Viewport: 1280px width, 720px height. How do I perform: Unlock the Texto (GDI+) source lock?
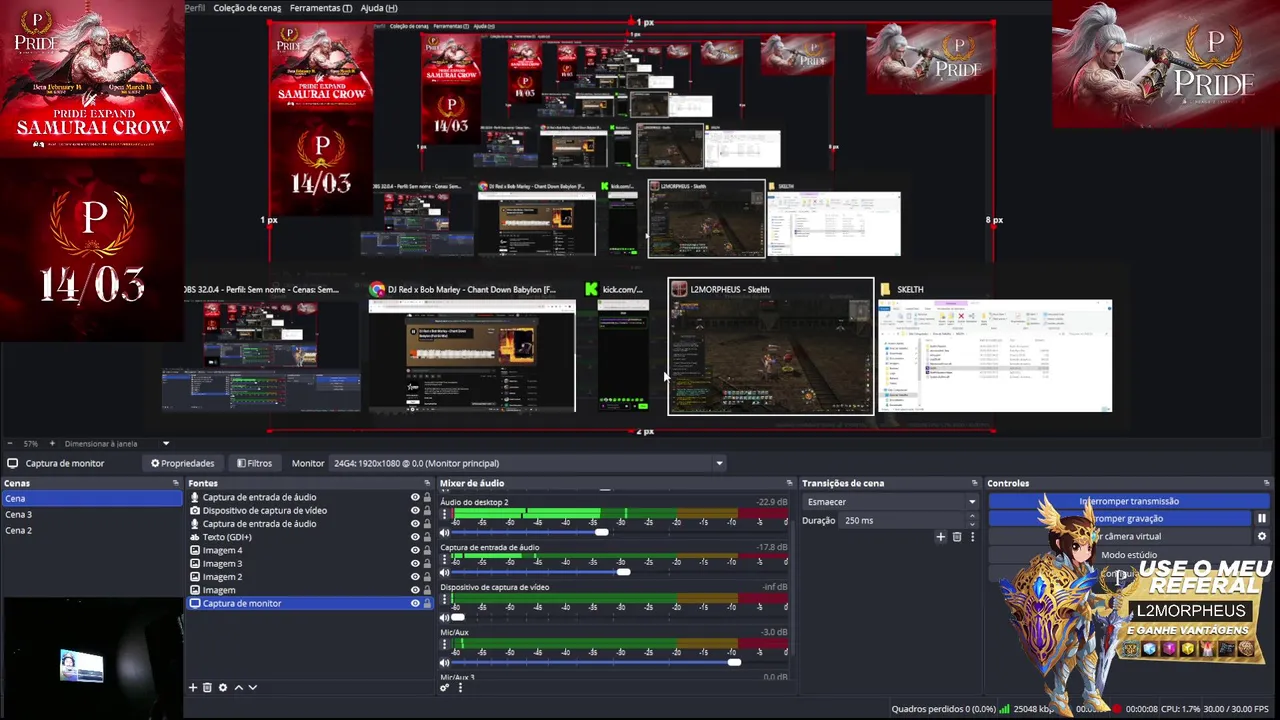[427, 537]
